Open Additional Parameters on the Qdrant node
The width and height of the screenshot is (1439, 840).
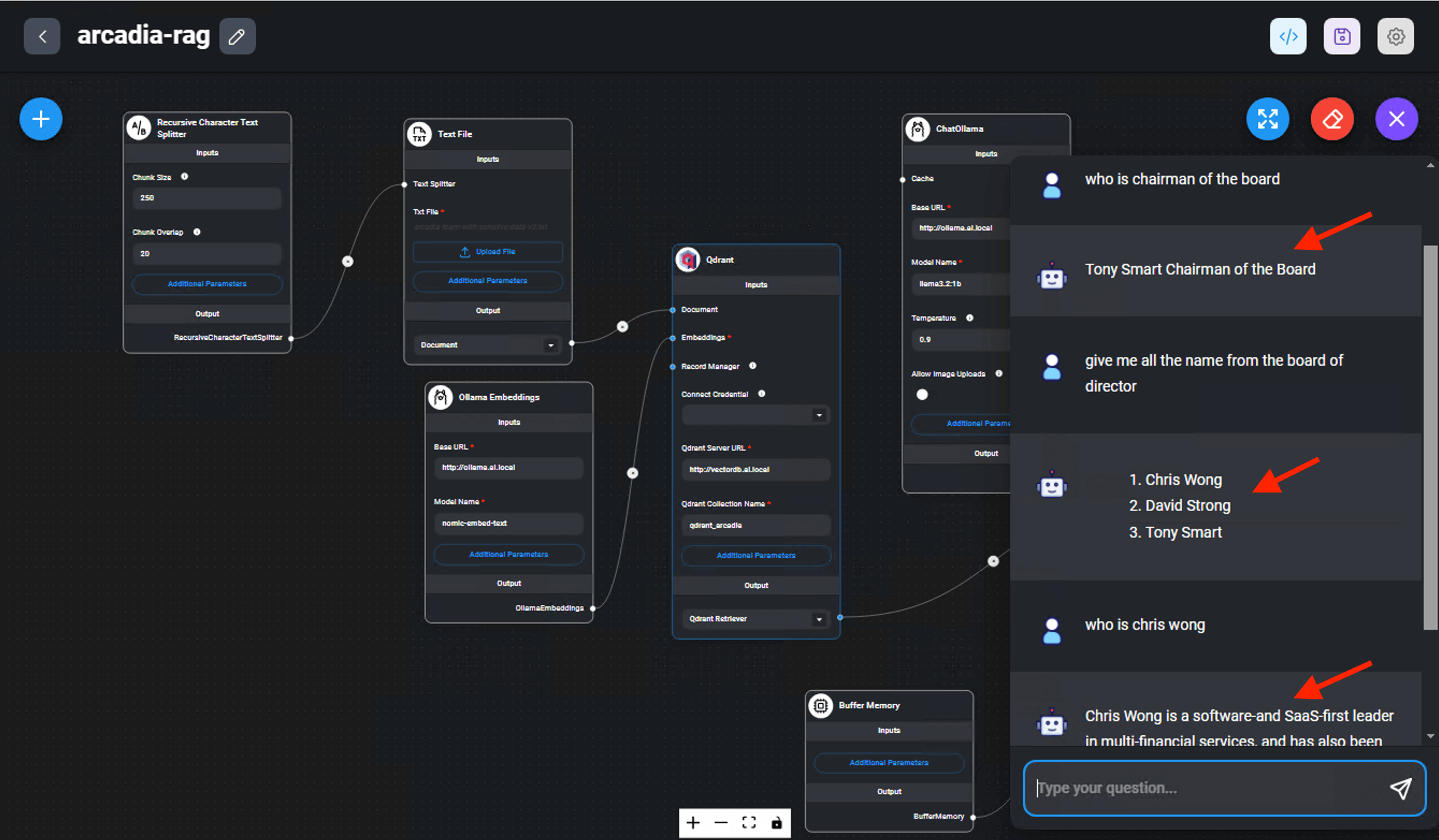point(756,555)
